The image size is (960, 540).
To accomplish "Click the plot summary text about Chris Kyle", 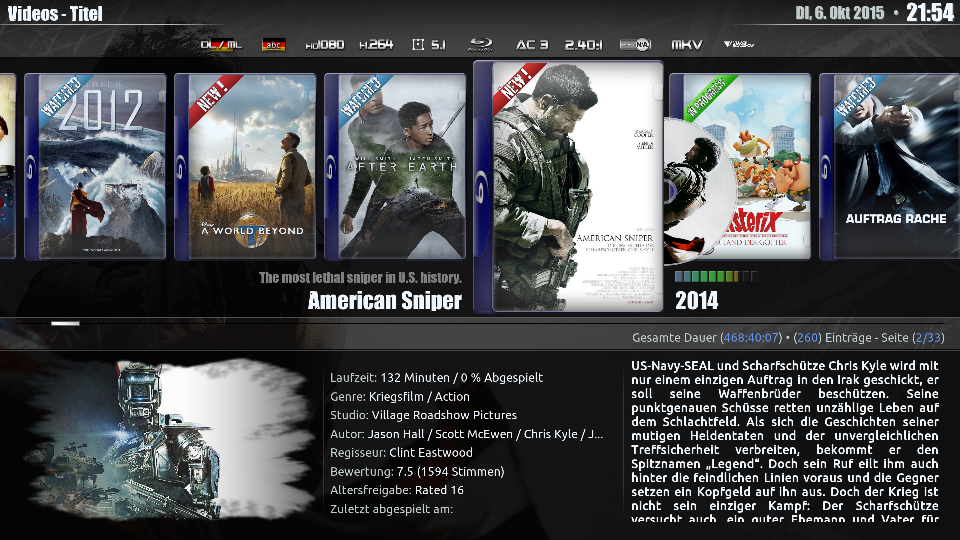I will (784, 441).
